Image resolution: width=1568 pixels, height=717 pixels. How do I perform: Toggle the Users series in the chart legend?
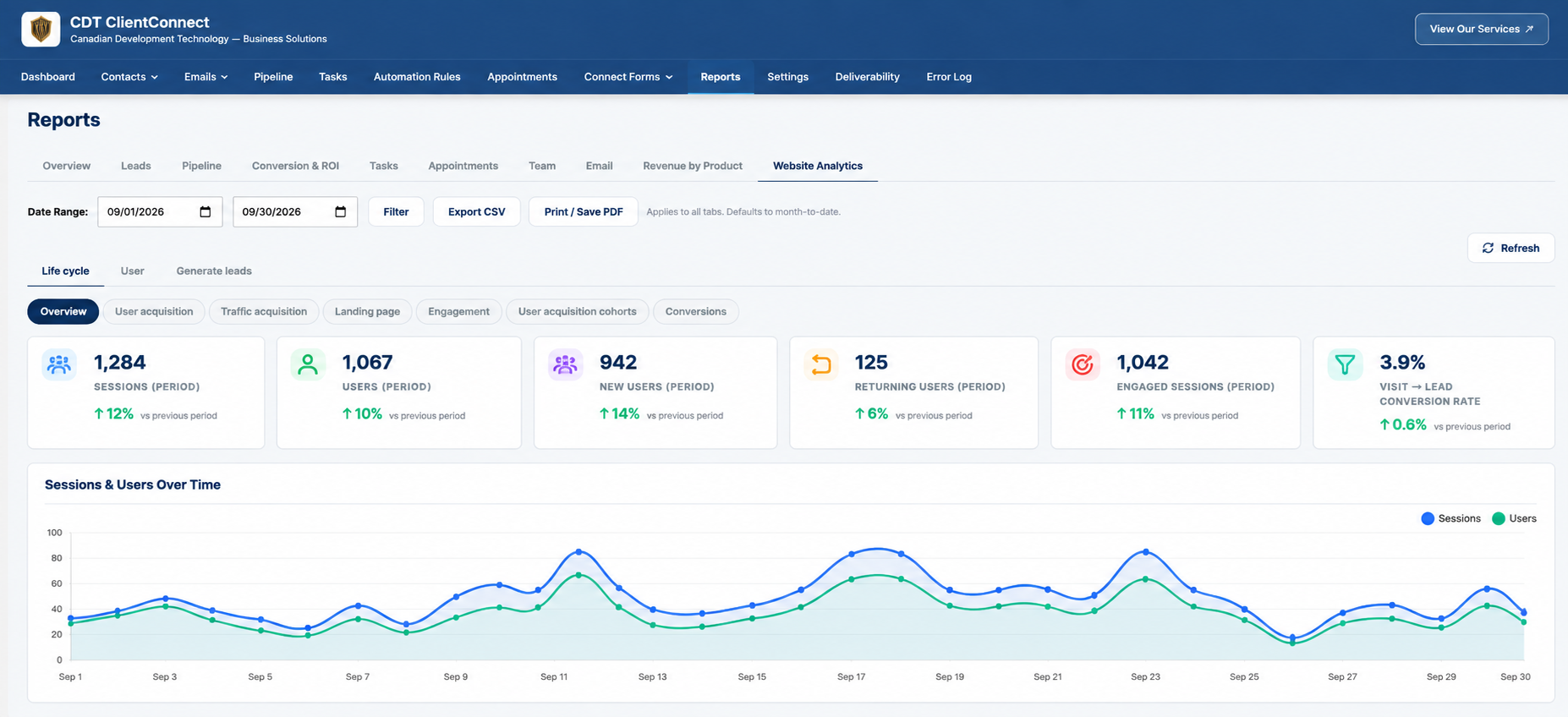[x=1515, y=518]
